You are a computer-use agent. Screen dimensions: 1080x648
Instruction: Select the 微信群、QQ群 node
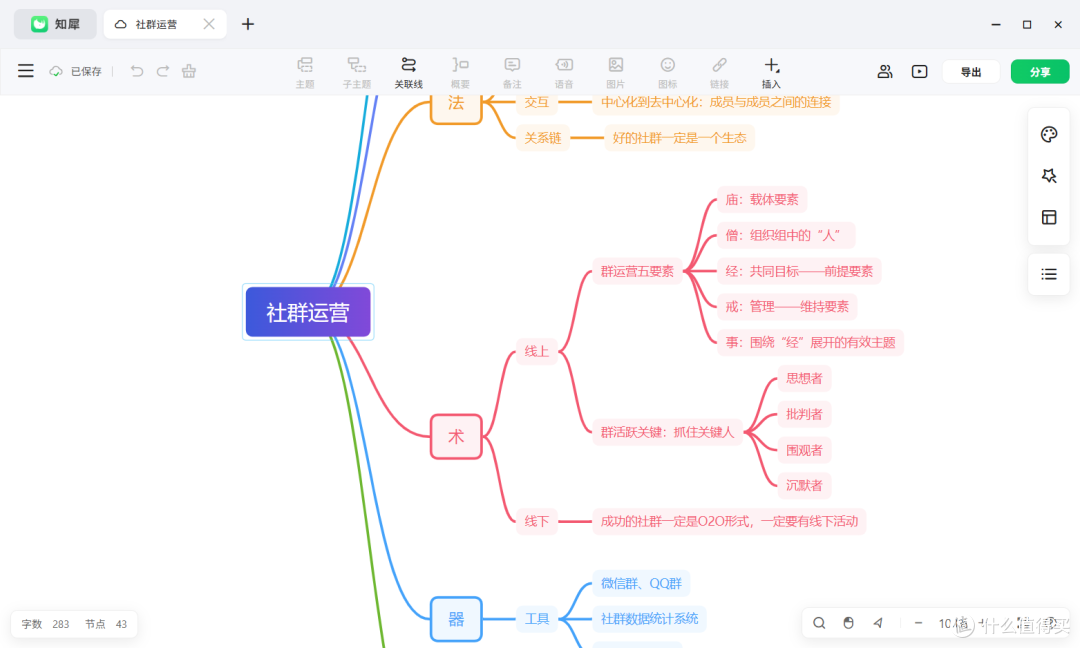641,583
